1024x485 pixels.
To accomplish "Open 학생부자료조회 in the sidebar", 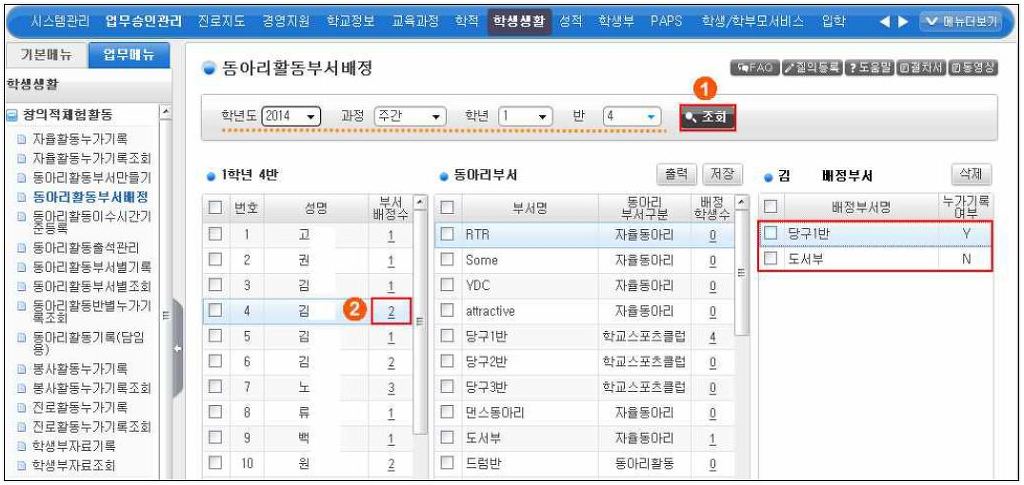I will point(74,465).
